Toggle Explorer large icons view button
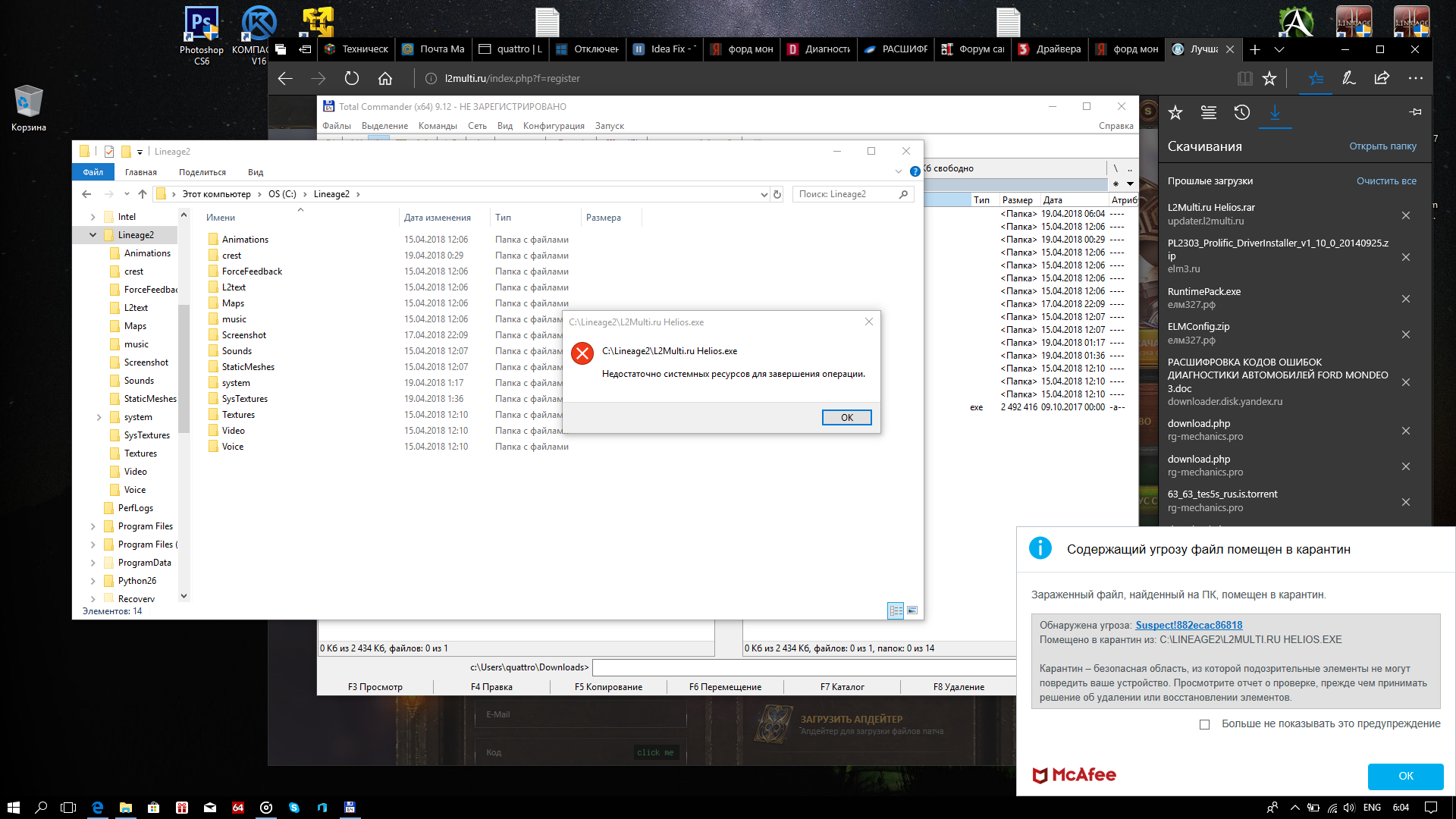 coord(912,610)
